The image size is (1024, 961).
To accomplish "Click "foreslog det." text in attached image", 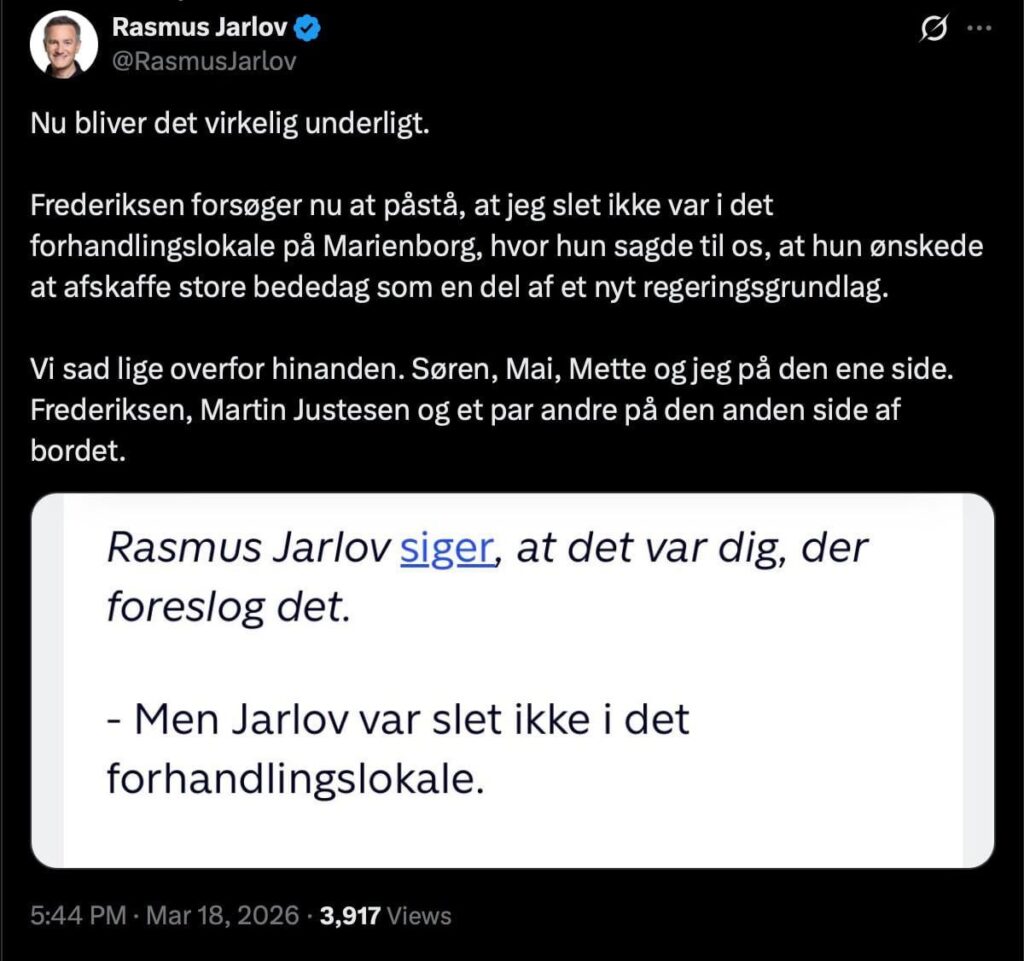I will click(228, 606).
